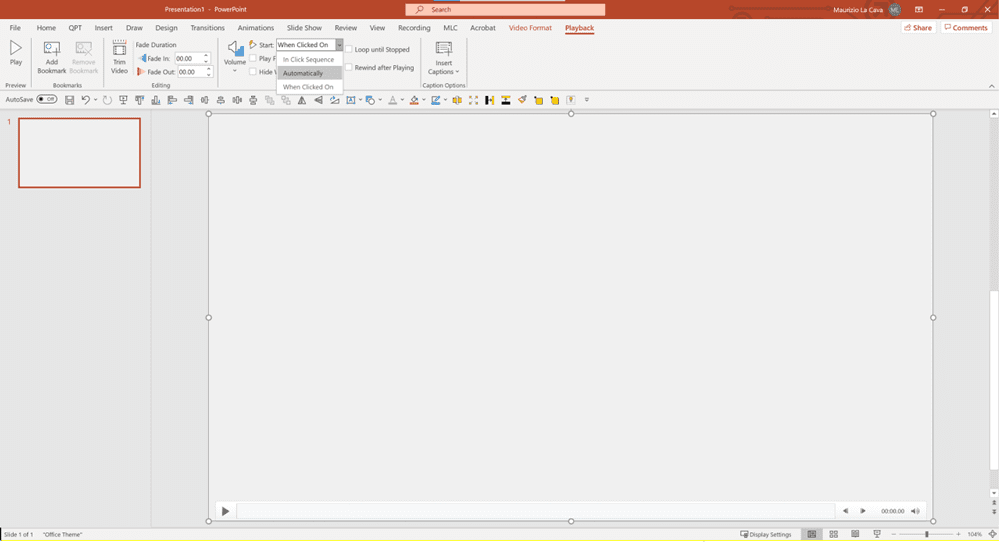Collapse the ribbon with the chevron

pyautogui.click(x=992, y=86)
